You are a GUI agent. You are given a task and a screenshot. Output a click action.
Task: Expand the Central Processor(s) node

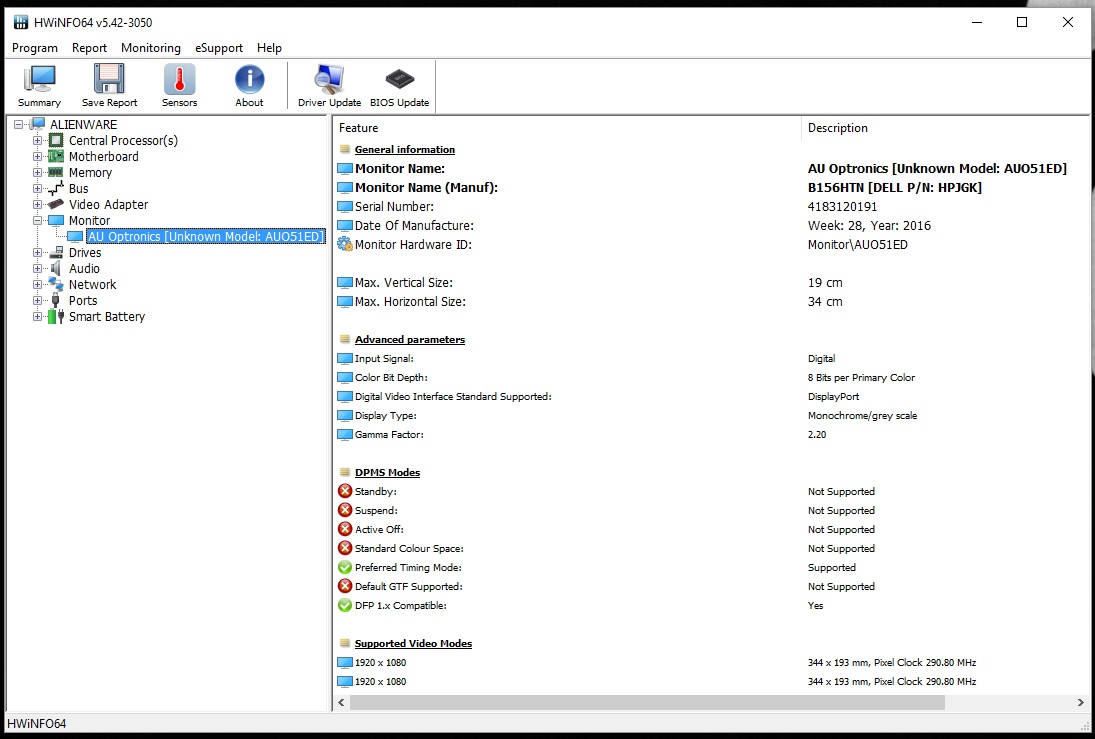pyautogui.click(x=38, y=140)
